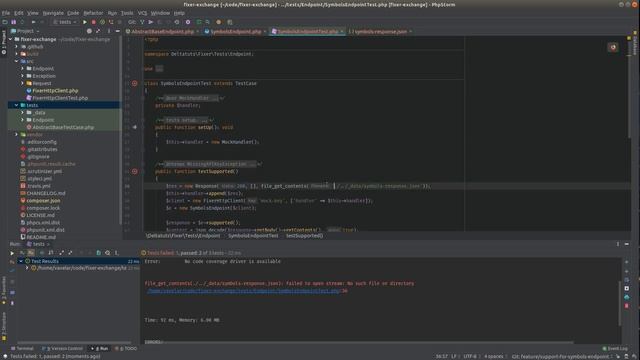Toggle the scroll-to-end icon beside the console output

(x=627, y=288)
